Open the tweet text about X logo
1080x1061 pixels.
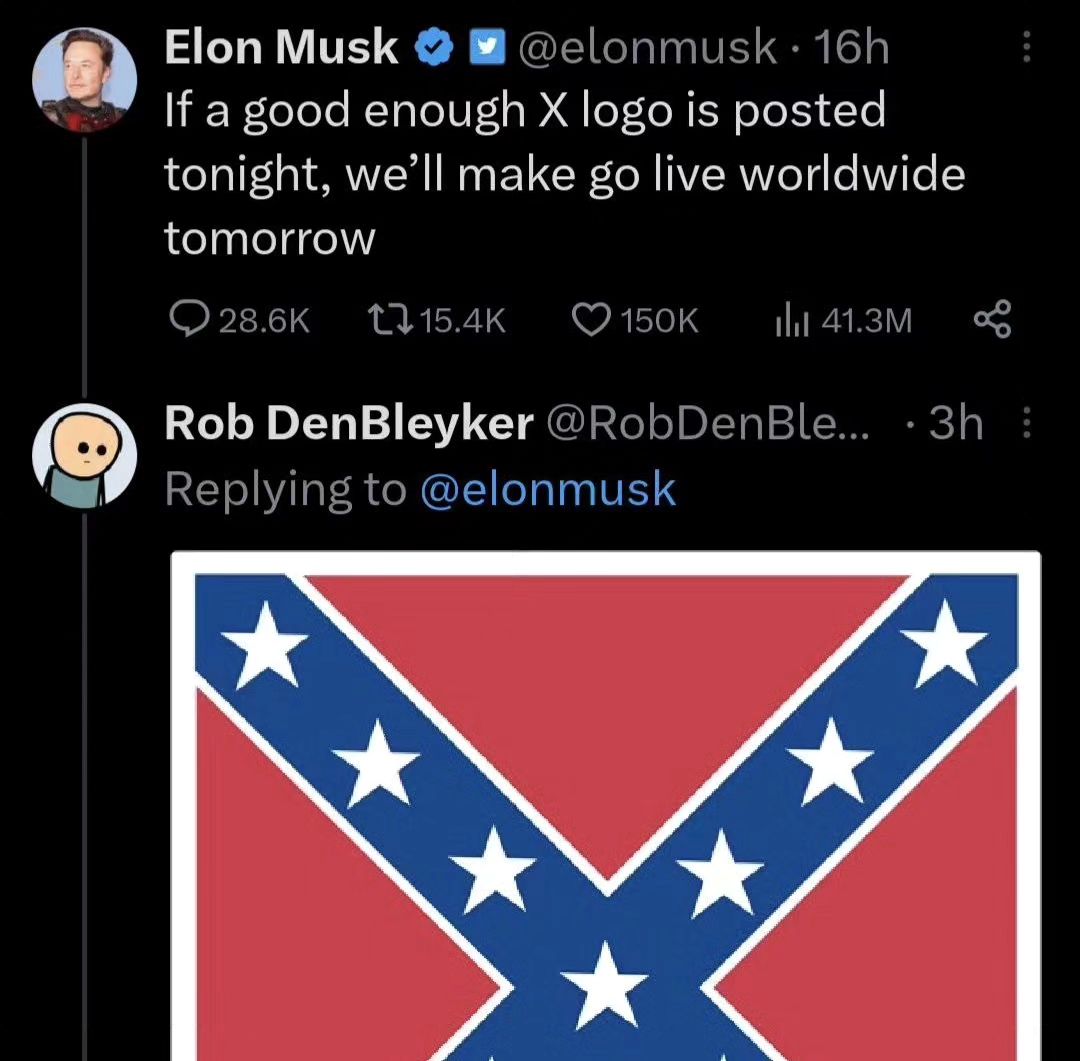coord(564,173)
